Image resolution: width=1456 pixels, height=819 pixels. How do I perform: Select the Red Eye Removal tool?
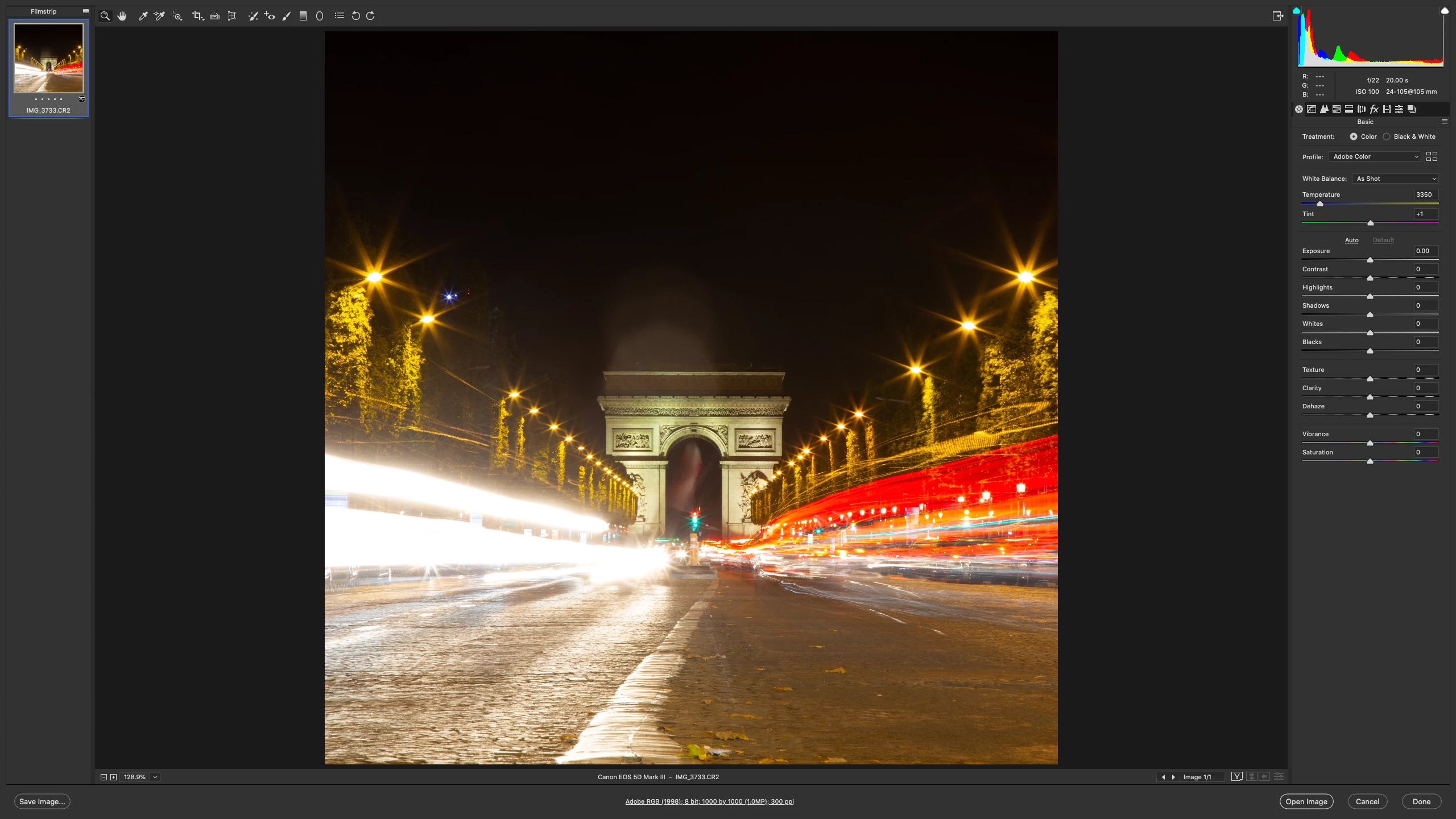click(x=270, y=16)
